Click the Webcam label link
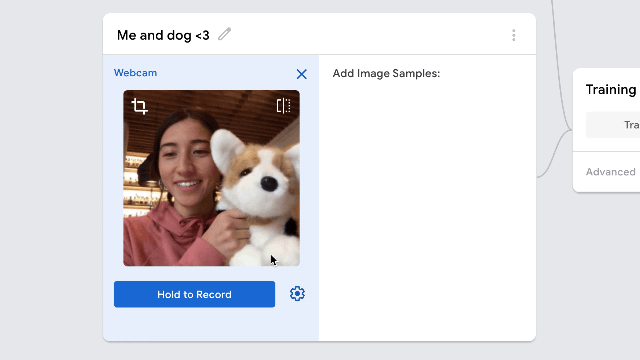Viewport: 640px width, 360px height. 136,73
